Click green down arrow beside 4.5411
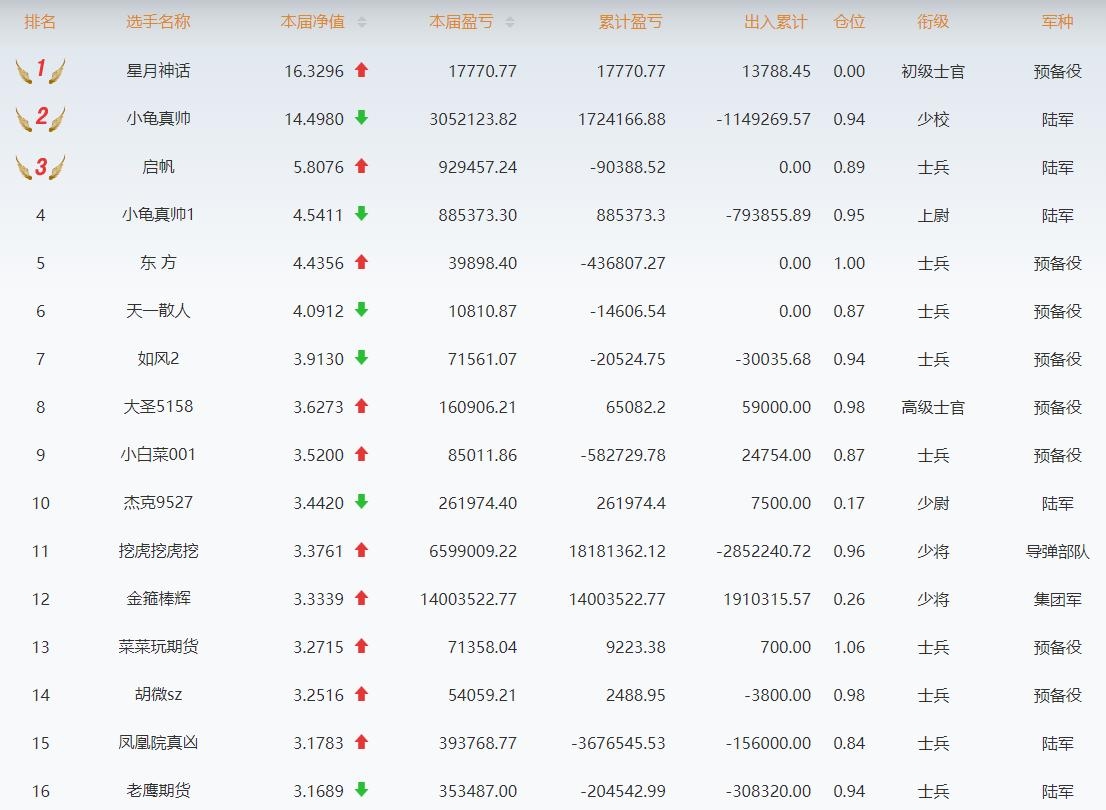 (x=362, y=214)
